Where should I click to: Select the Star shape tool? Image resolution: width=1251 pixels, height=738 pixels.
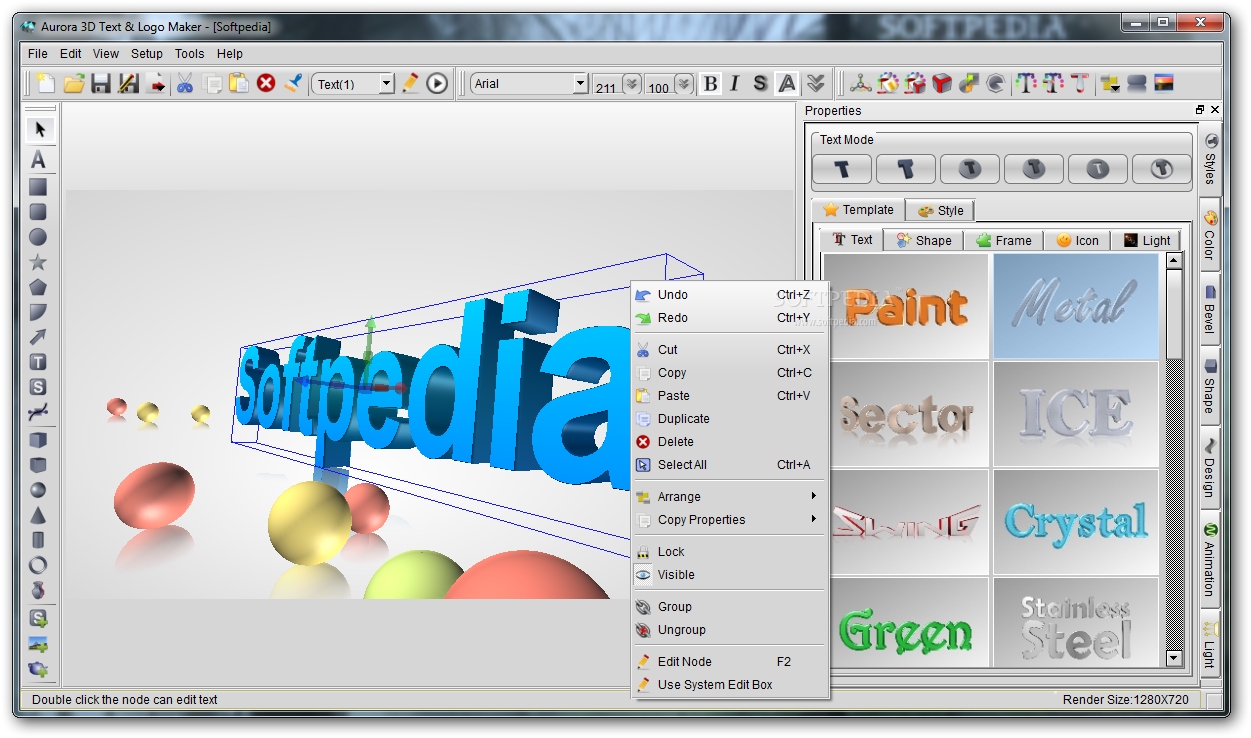[38, 262]
